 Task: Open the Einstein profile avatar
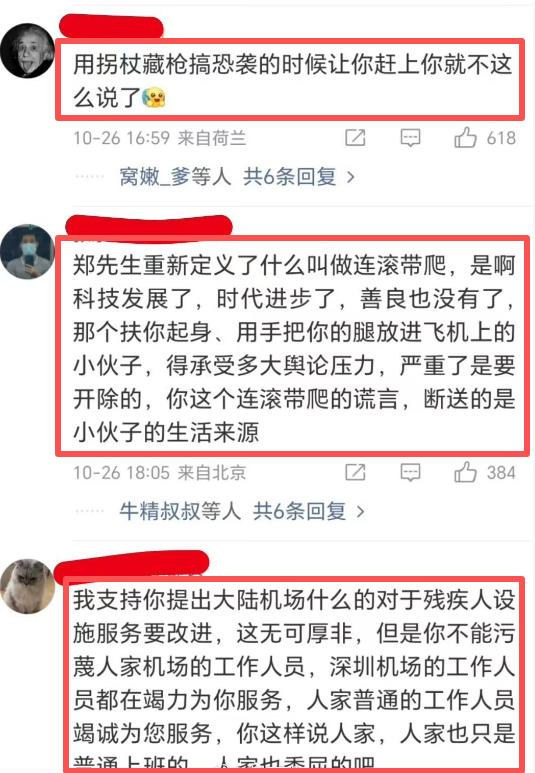(x=27, y=51)
